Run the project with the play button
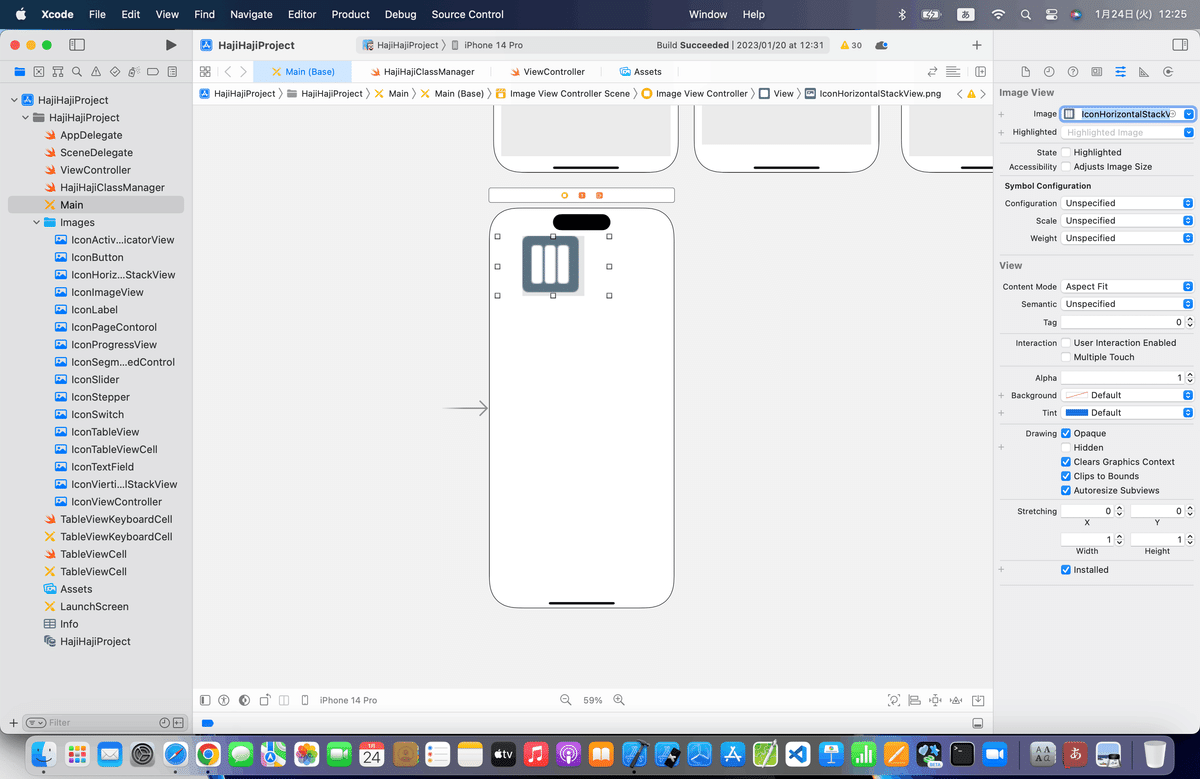Image resolution: width=1200 pixels, height=779 pixels. [171, 45]
